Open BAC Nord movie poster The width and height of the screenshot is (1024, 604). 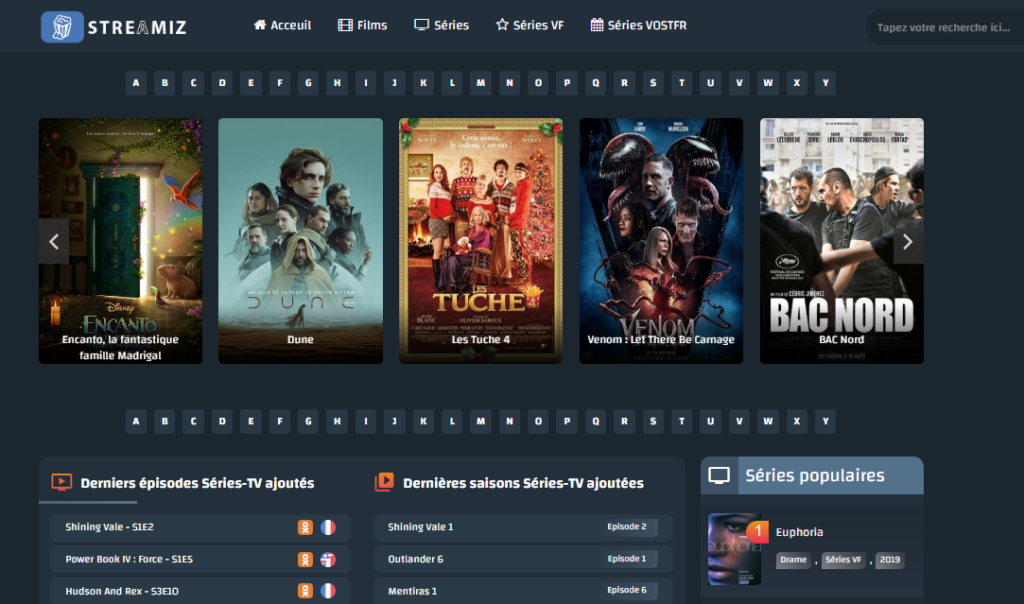pos(842,241)
